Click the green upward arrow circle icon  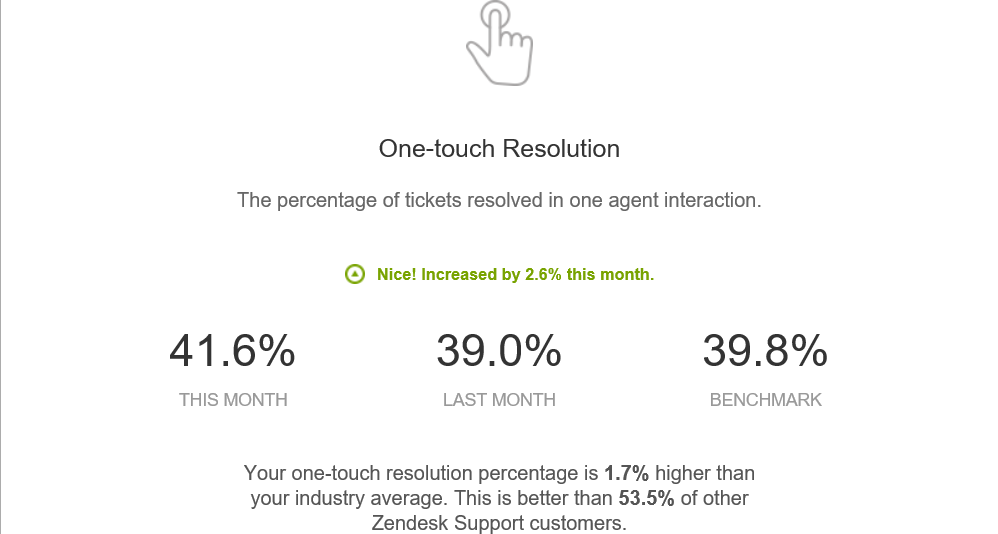point(355,274)
